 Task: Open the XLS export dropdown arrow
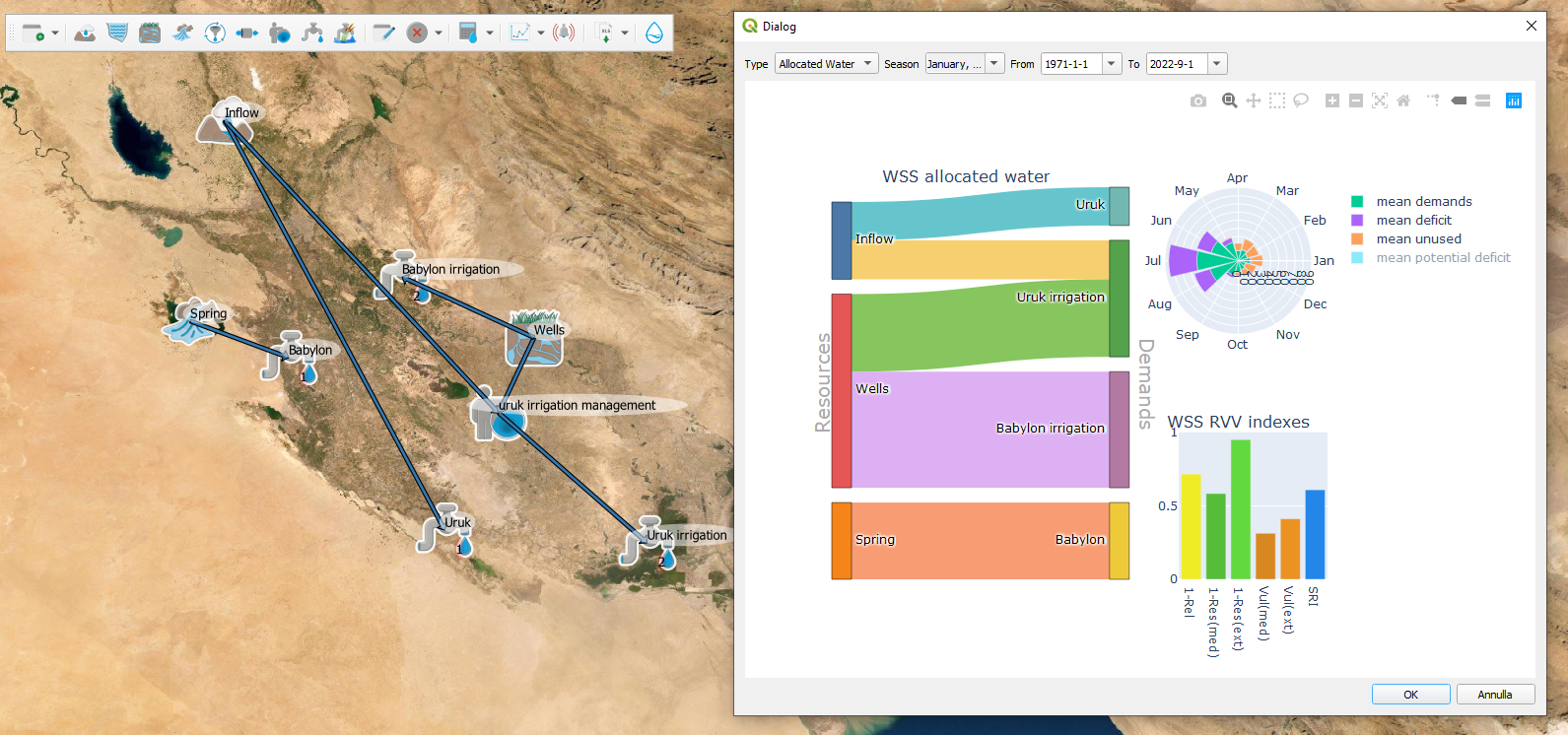tap(625, 33)
